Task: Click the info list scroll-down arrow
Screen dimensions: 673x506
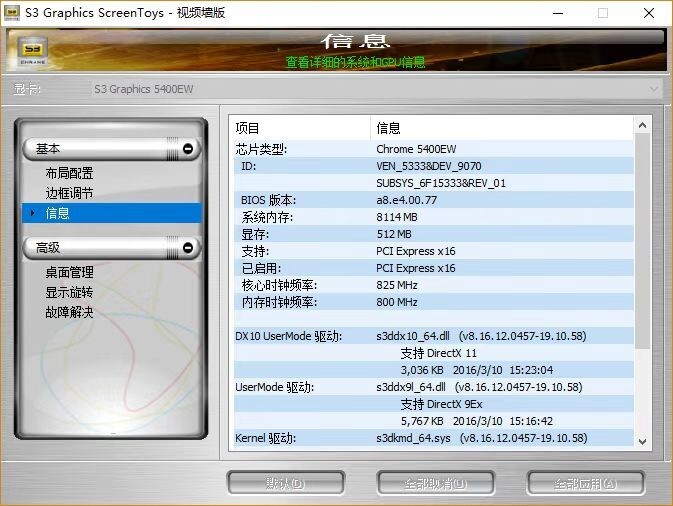Action: [x=643, y=441]
